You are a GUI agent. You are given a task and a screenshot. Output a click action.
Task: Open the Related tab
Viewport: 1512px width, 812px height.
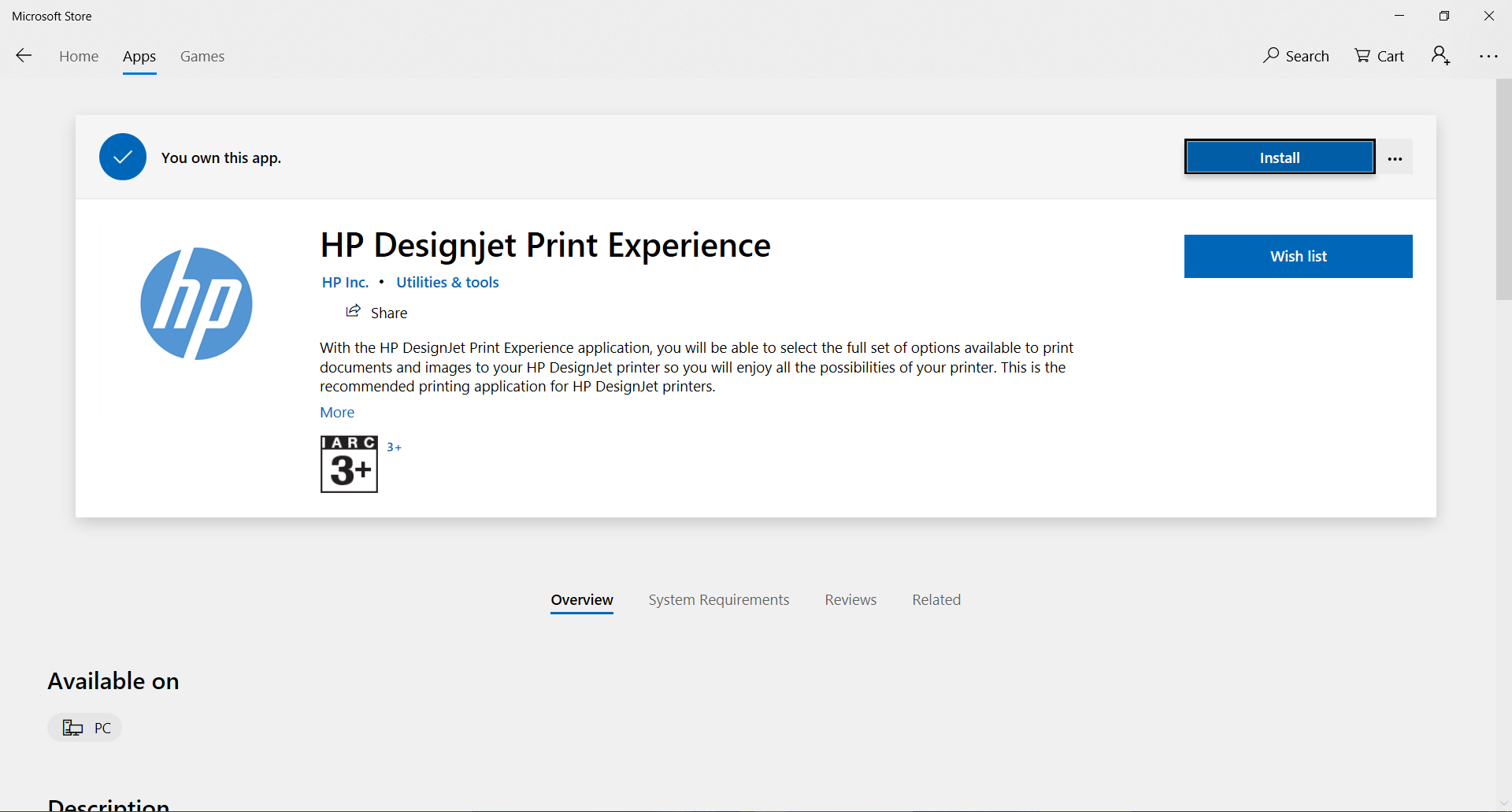[936, 600]
